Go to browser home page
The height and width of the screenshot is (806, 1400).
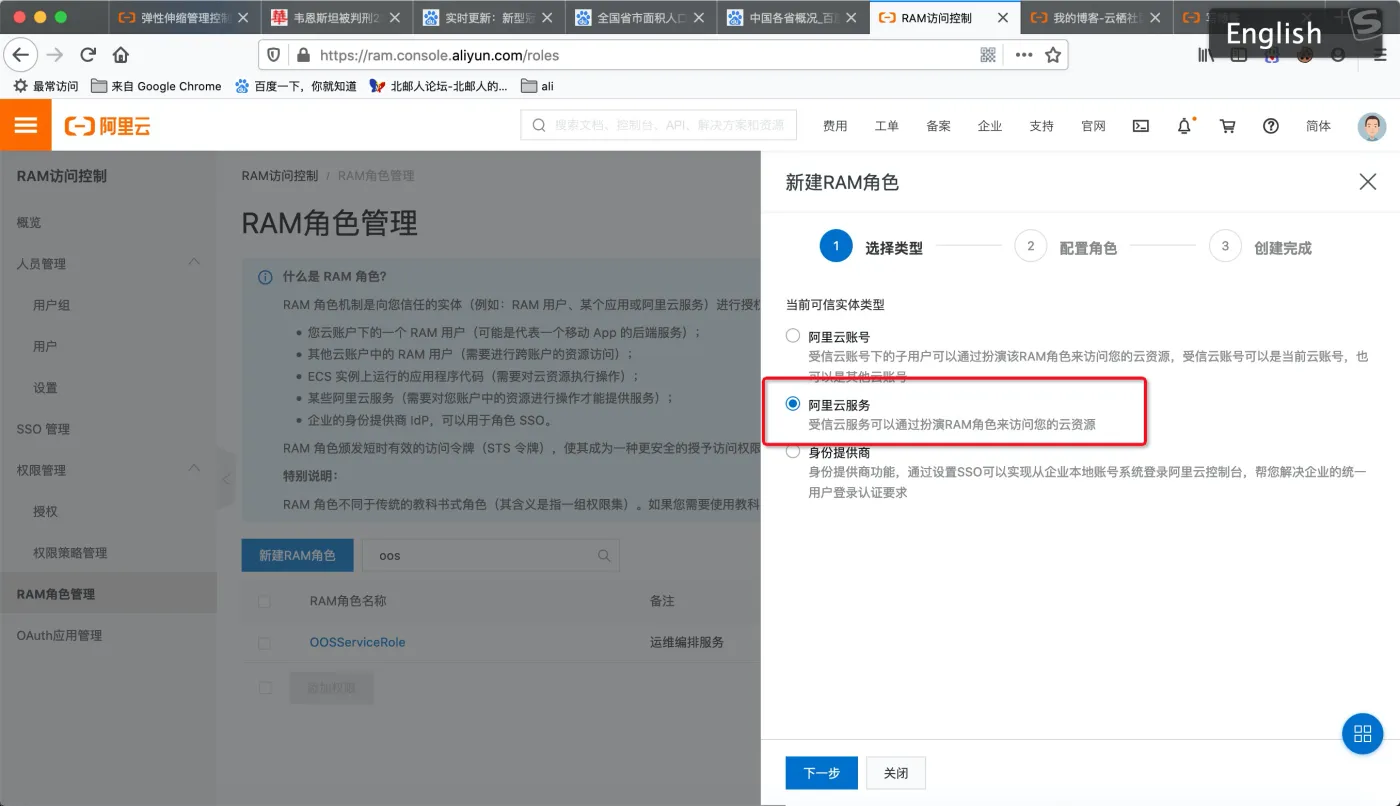(121, 55)
